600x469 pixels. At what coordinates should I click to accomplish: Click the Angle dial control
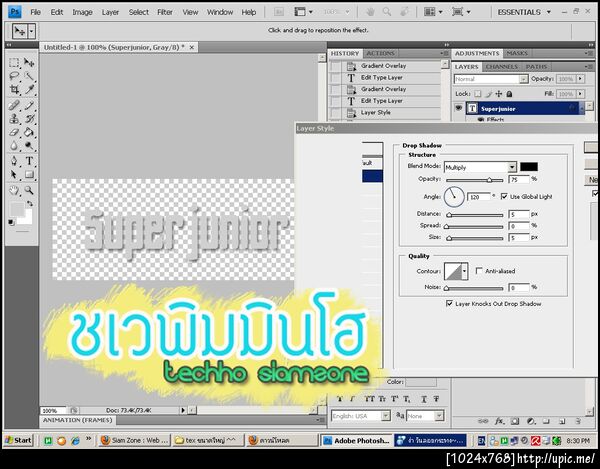pos(454,196)
